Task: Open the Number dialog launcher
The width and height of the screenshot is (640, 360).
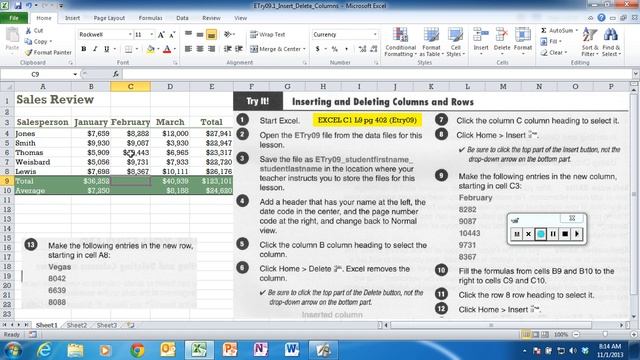Action: click(x=376, y=63)
